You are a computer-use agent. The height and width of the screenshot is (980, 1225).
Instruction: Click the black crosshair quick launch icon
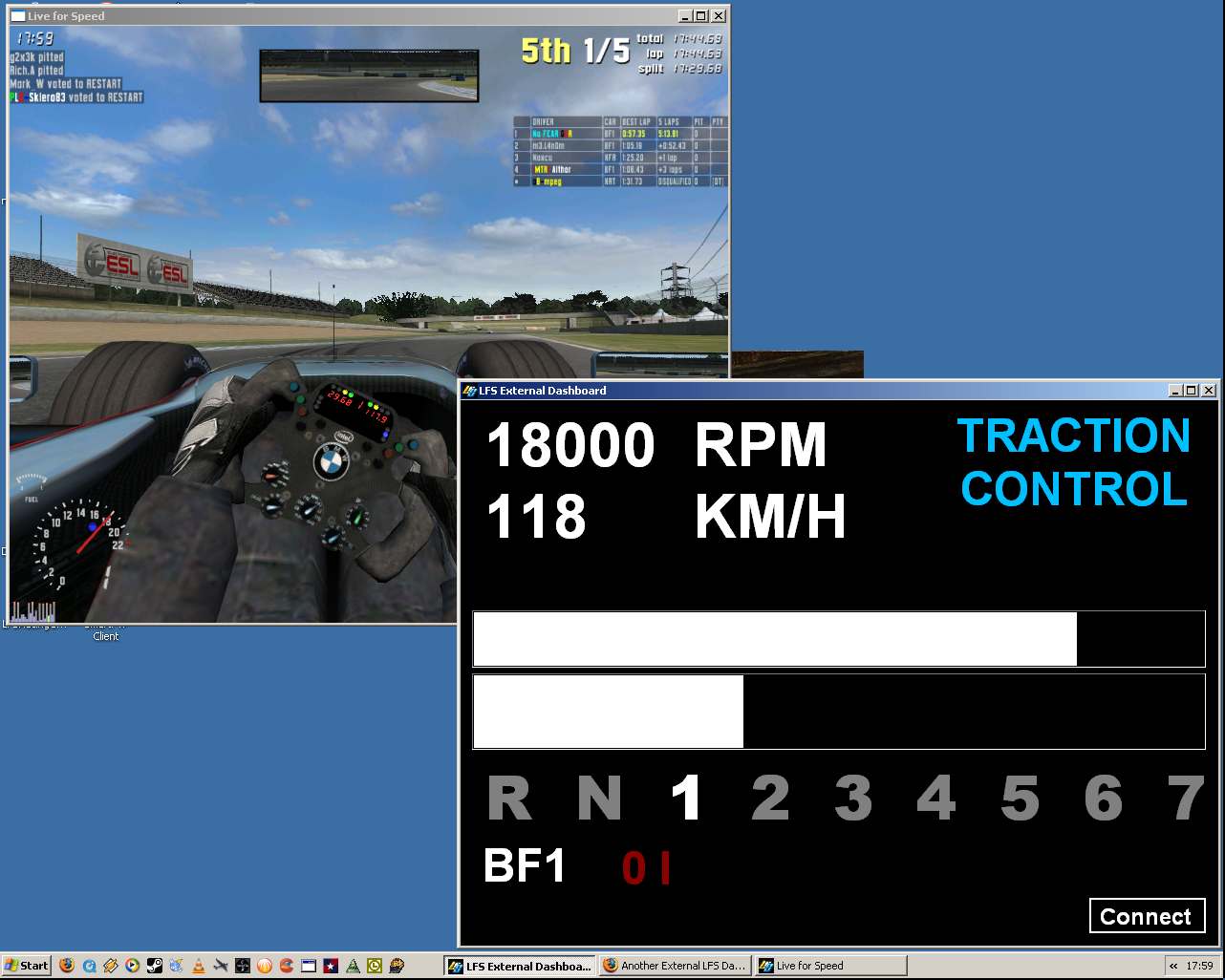click(x=243, y=966)
